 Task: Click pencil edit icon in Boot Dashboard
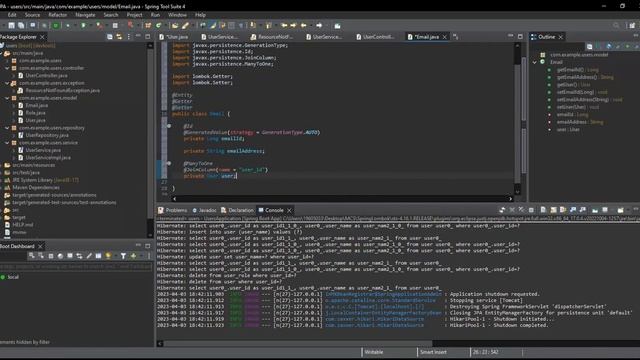coord(89,256)
